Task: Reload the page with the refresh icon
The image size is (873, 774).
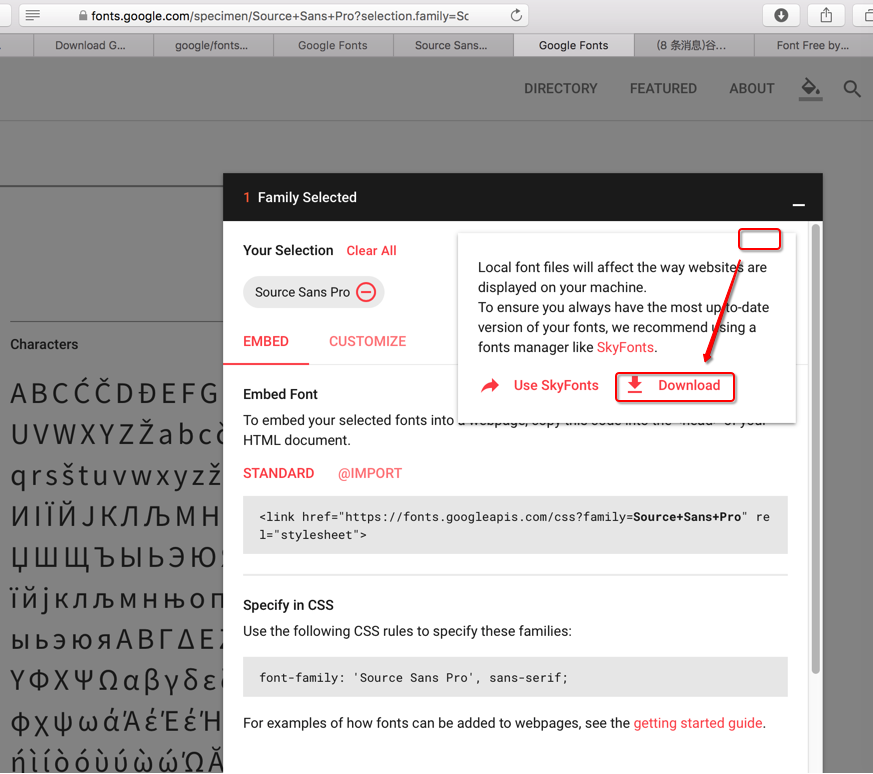Action: [x=516, y=15]
